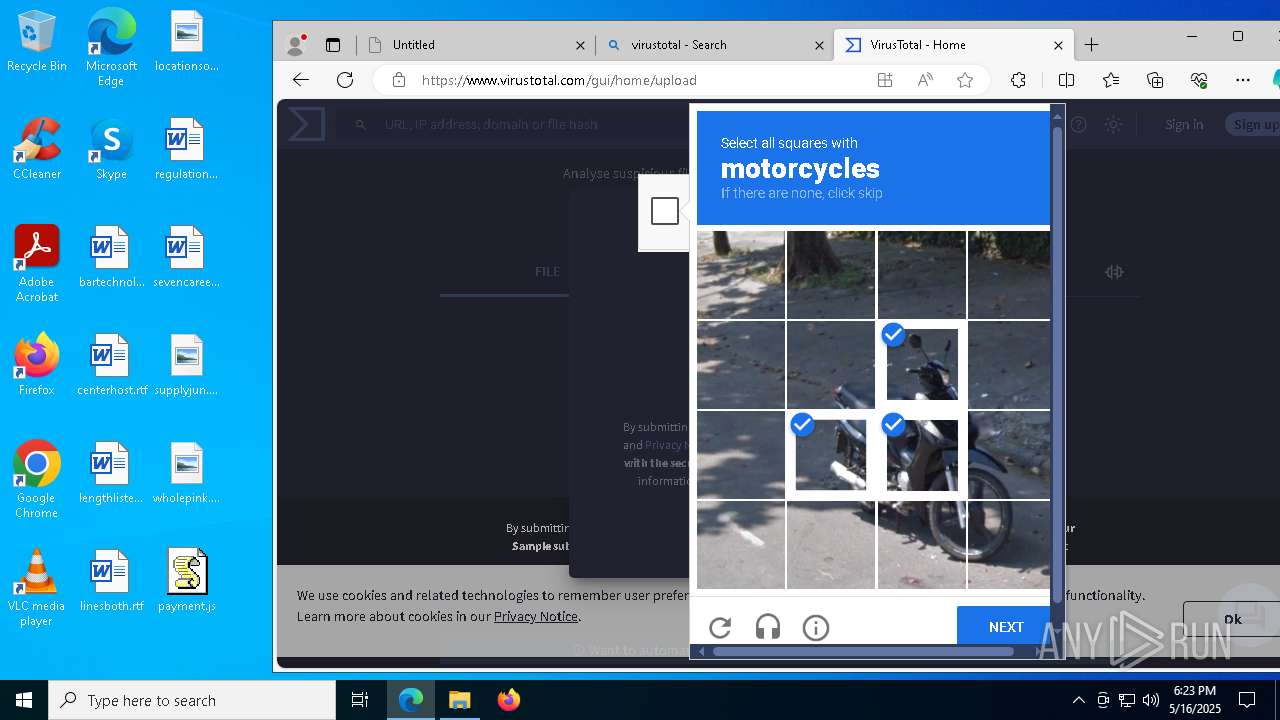This screenshot has width=1280, height=720.
Task: Open notification center
Action: (x=1247, y=700)
